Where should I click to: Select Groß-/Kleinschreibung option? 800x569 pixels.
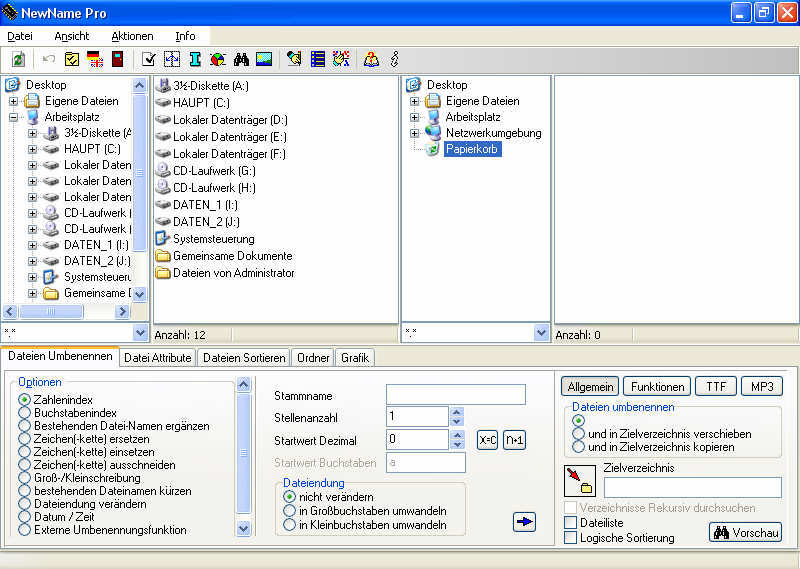pos(24,478)
